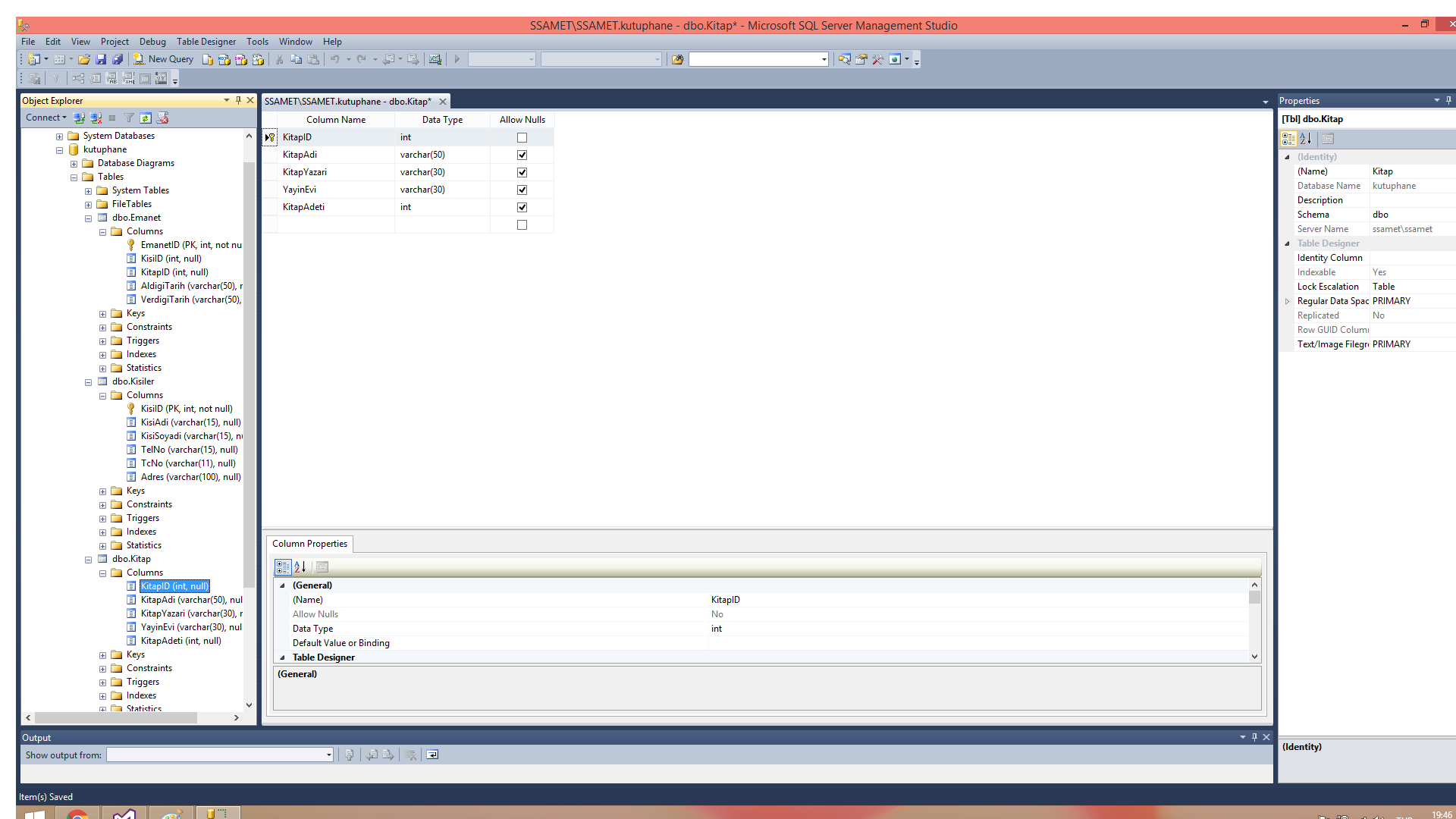Open Show output from dropdown
1456x819 pixels.
[x=328, y=755]
